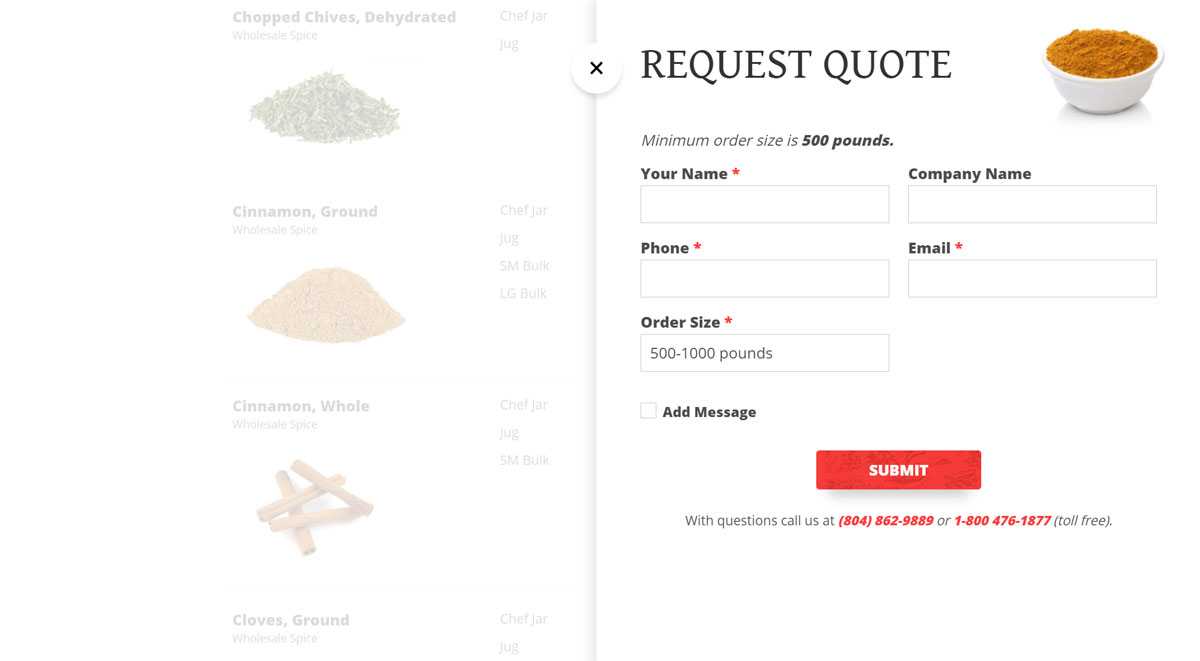
Task: Click into the Email input field
Action: [x=1032, y=278]
